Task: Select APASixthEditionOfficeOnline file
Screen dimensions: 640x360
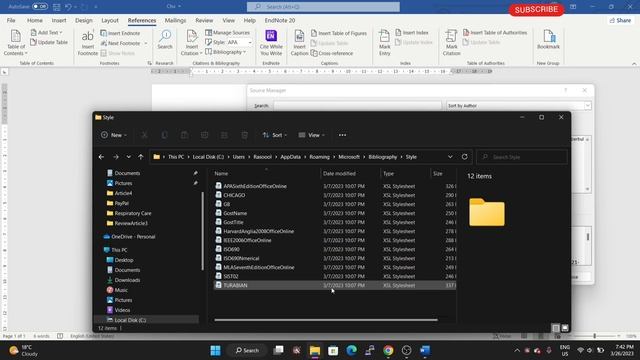Action: pyautogui.click(x=335, y=186)
